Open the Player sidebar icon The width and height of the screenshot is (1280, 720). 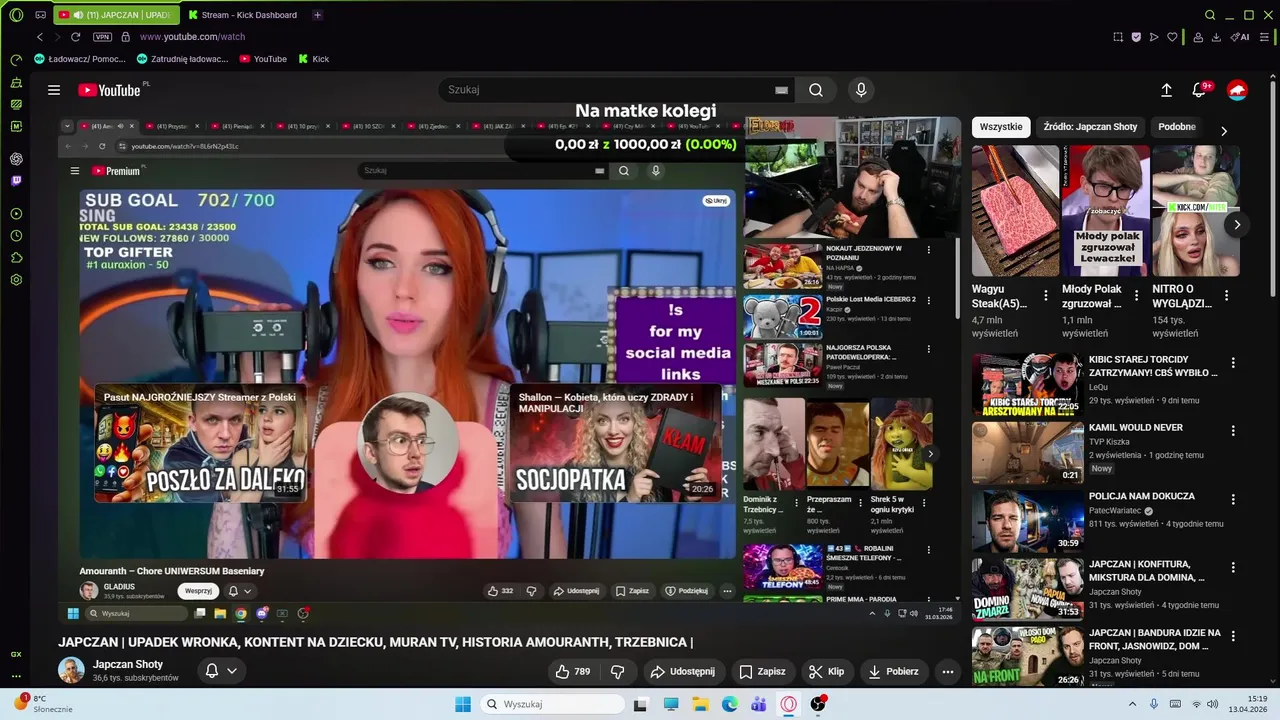tap(16, 214)
